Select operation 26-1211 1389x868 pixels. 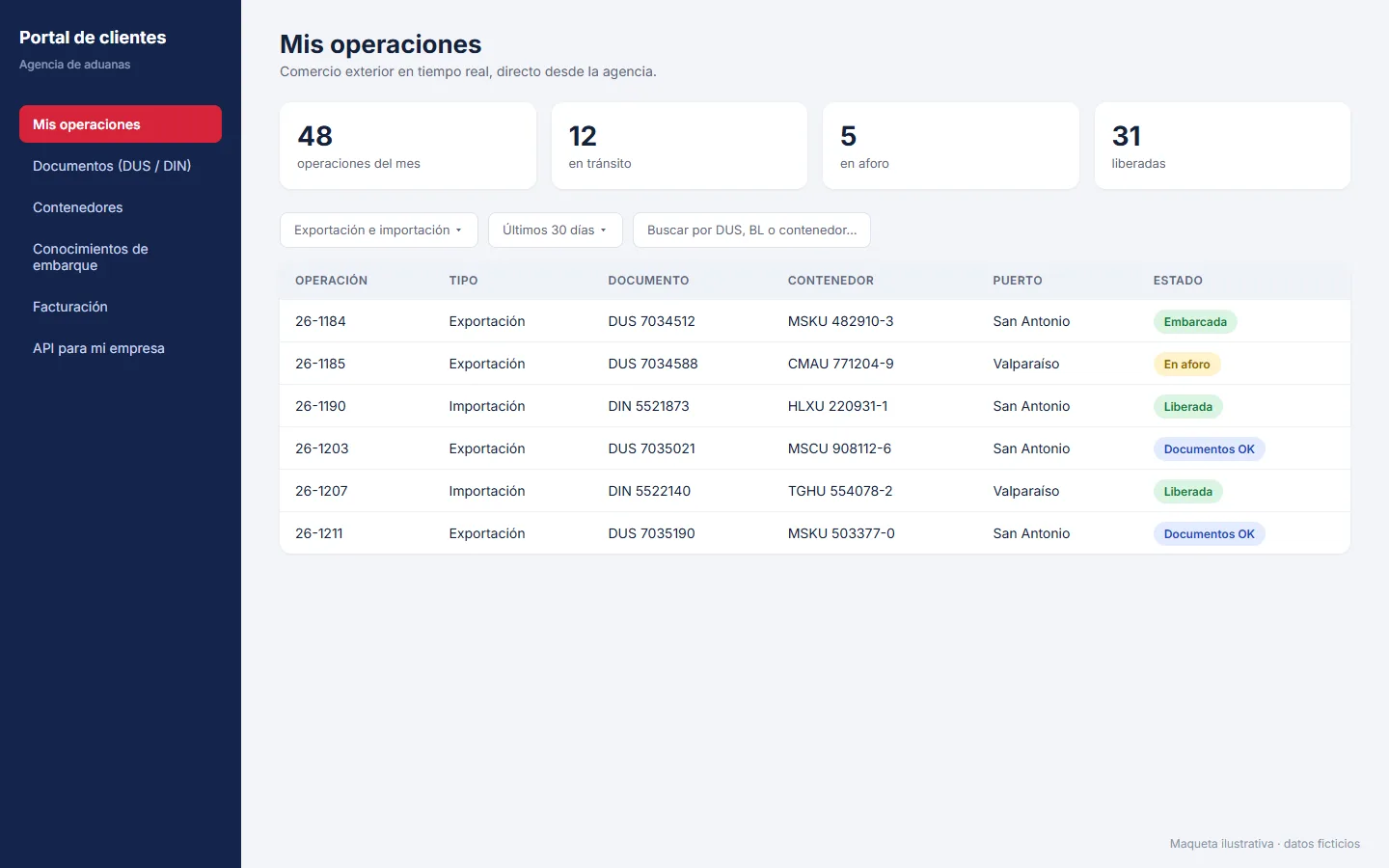[x=318, y=533]
